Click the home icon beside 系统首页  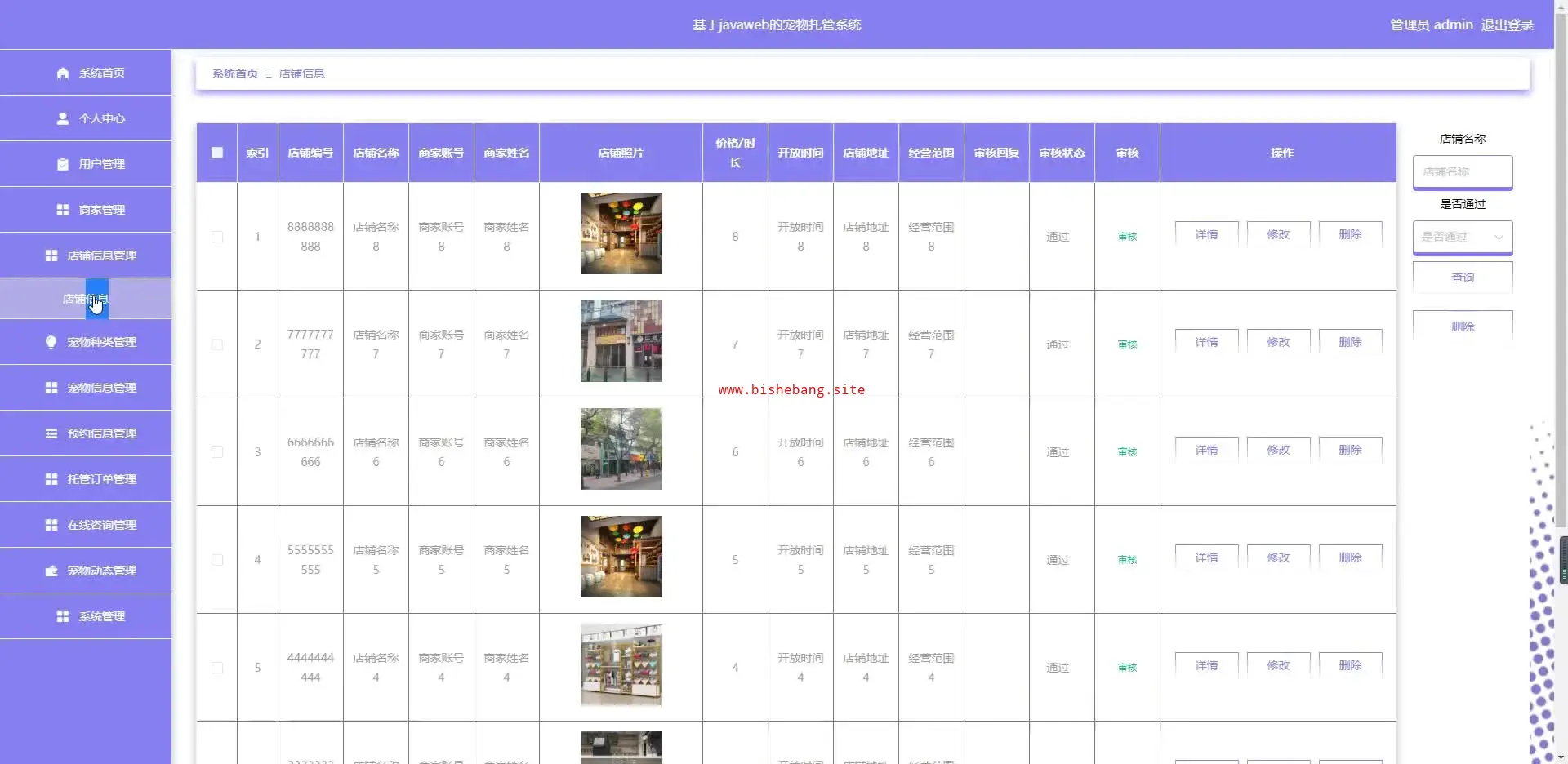point(63,73)
